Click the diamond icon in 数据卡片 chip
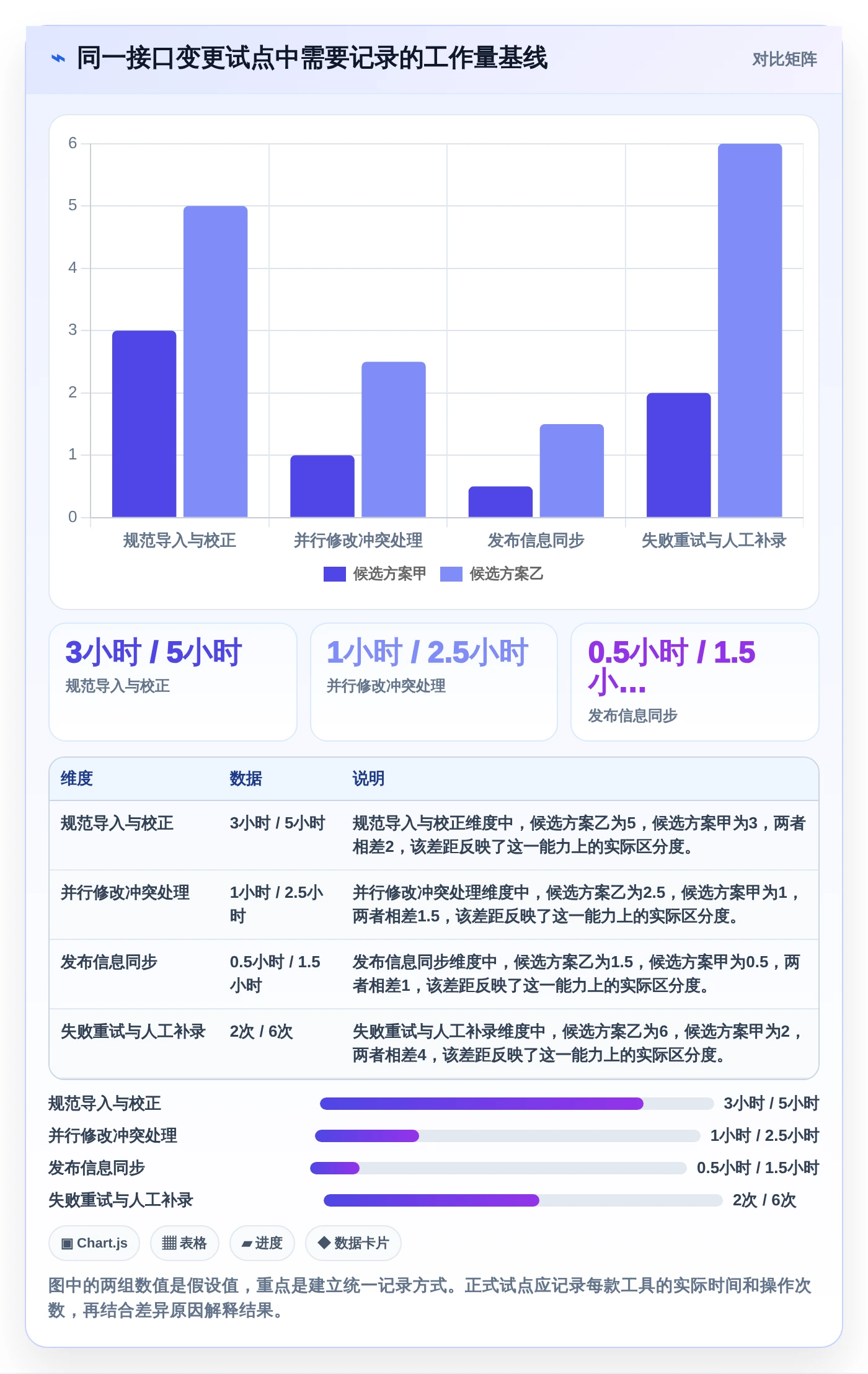 (324, 1243)
